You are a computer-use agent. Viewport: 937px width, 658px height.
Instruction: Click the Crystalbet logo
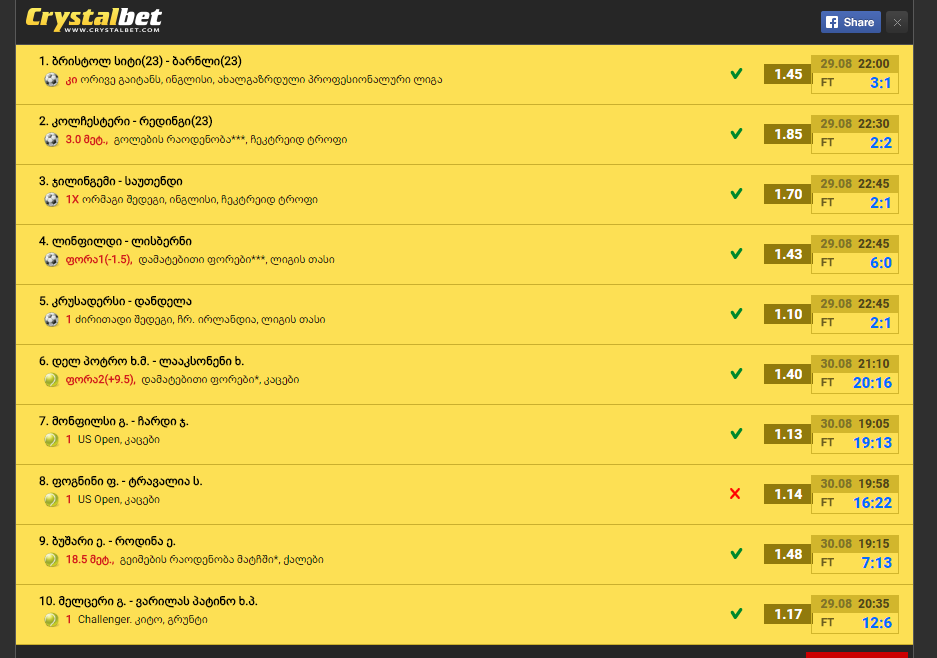[93, 20]
